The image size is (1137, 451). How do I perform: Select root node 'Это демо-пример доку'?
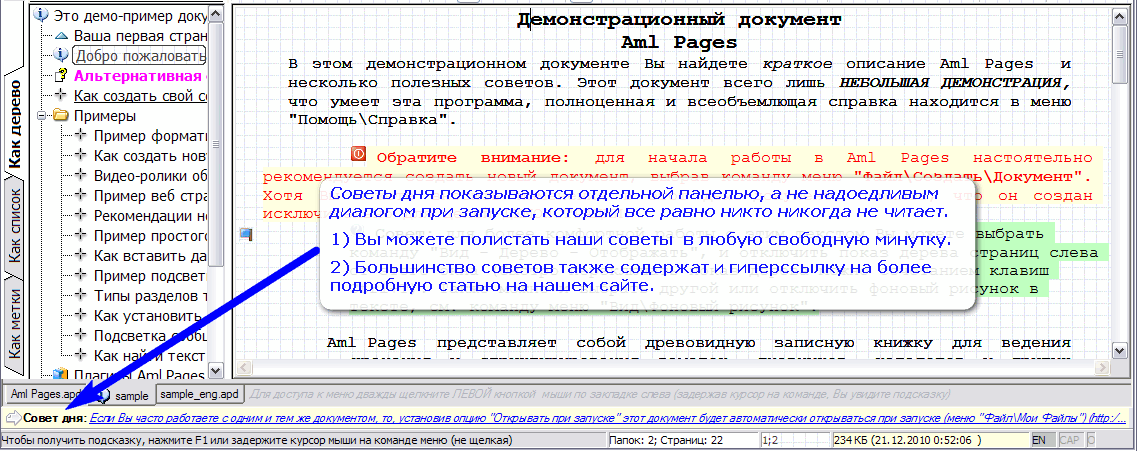pos(129,14)
